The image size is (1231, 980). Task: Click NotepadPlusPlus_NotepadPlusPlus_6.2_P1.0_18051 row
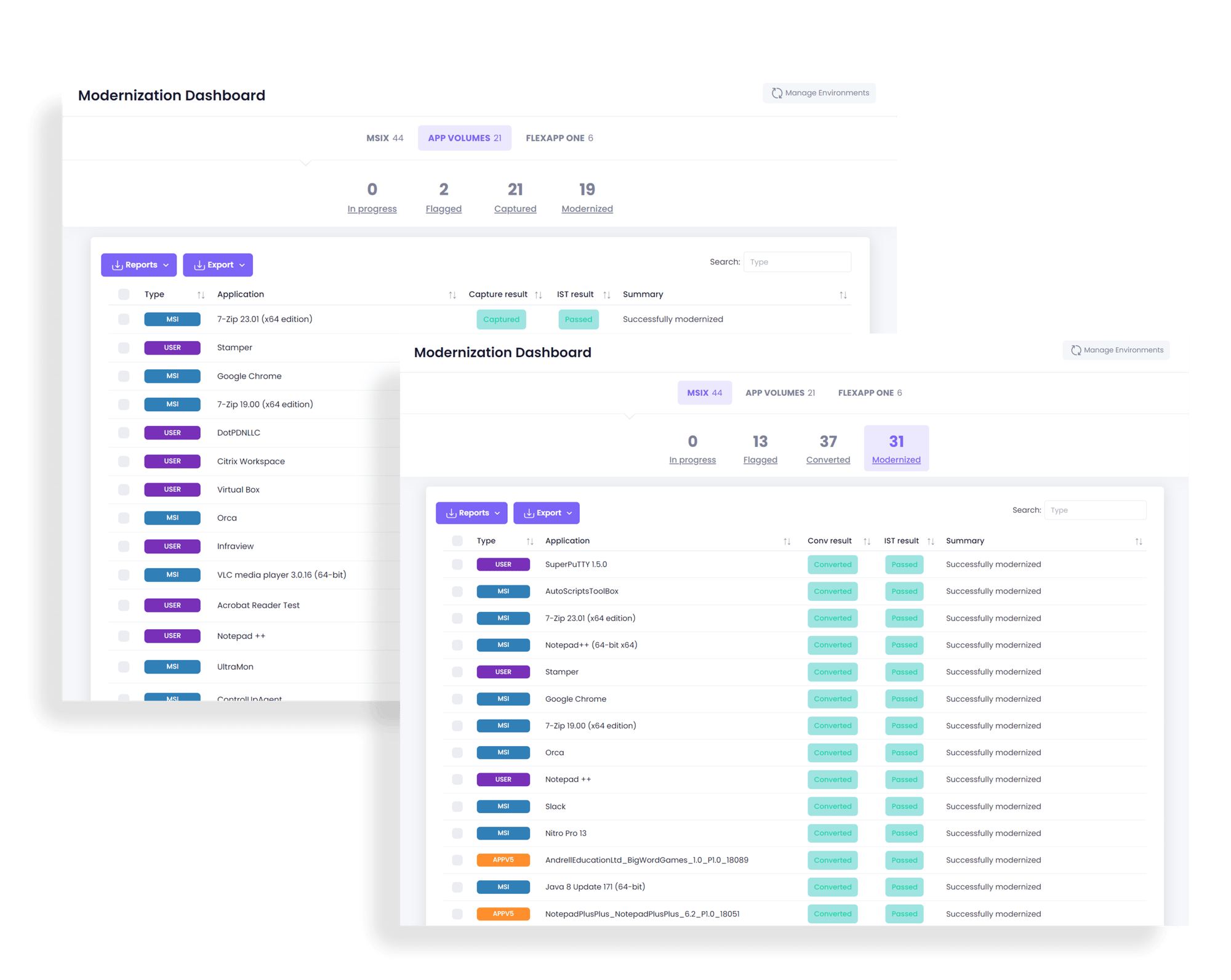(x=795, y=914)
